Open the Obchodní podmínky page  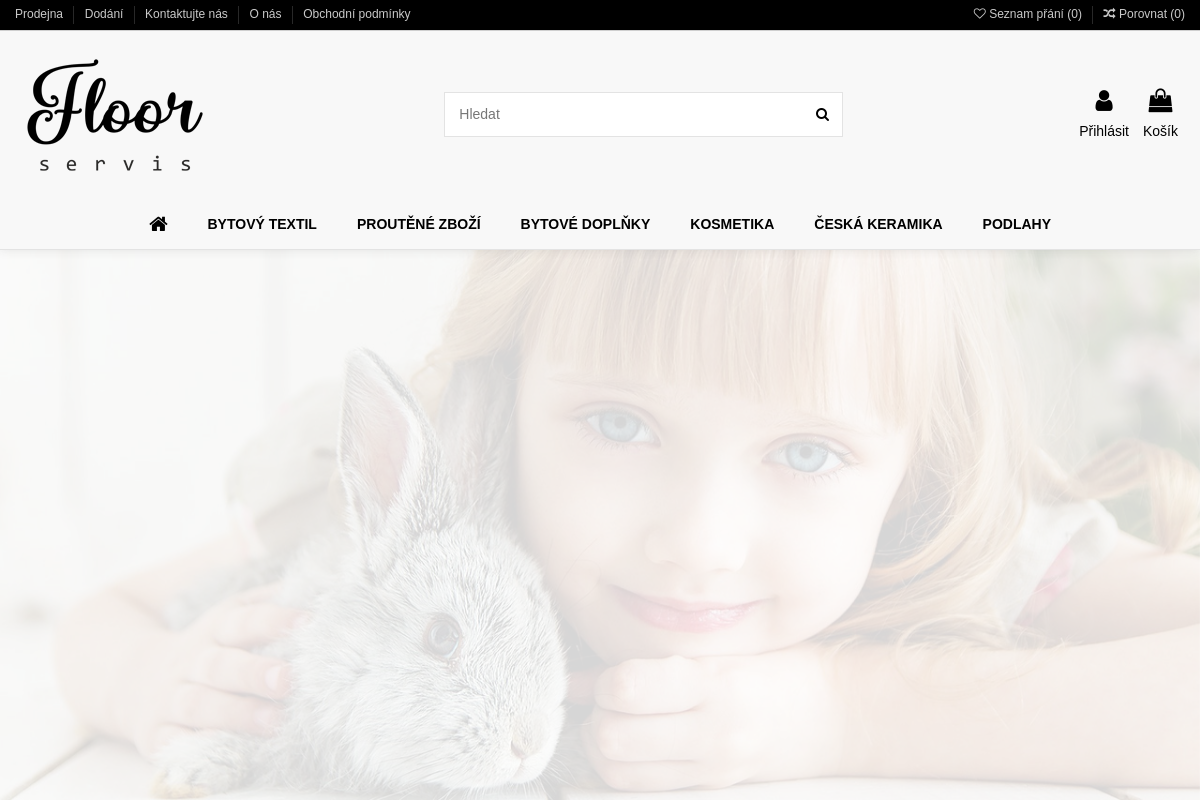(x=356, y=14)
